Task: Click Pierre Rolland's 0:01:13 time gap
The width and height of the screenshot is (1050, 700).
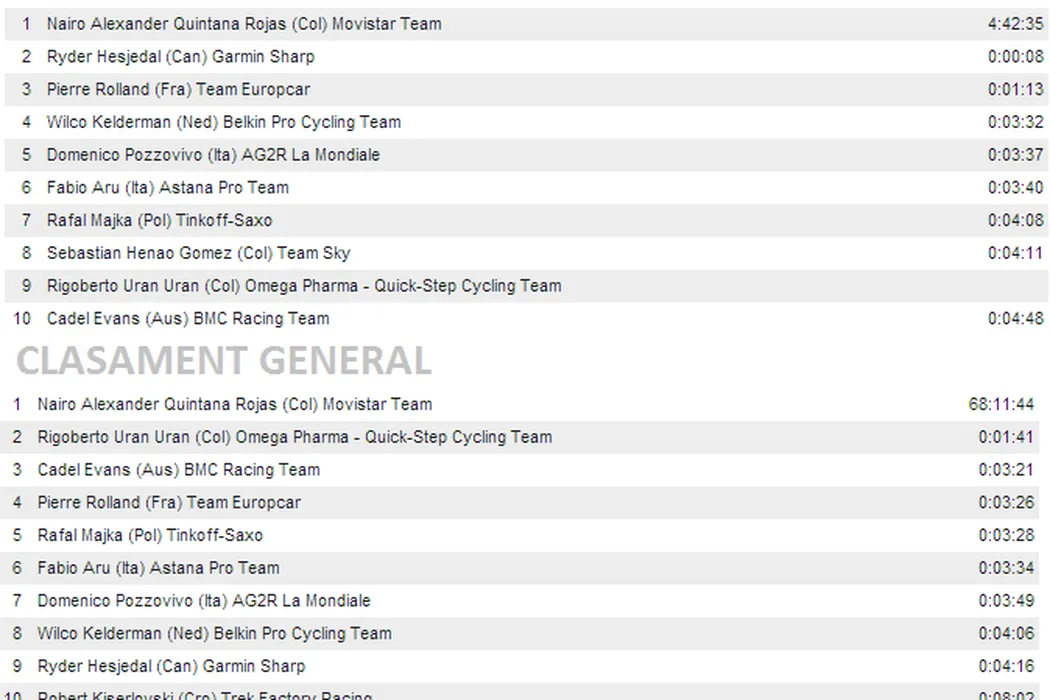Action: [x=1015, y=90]
